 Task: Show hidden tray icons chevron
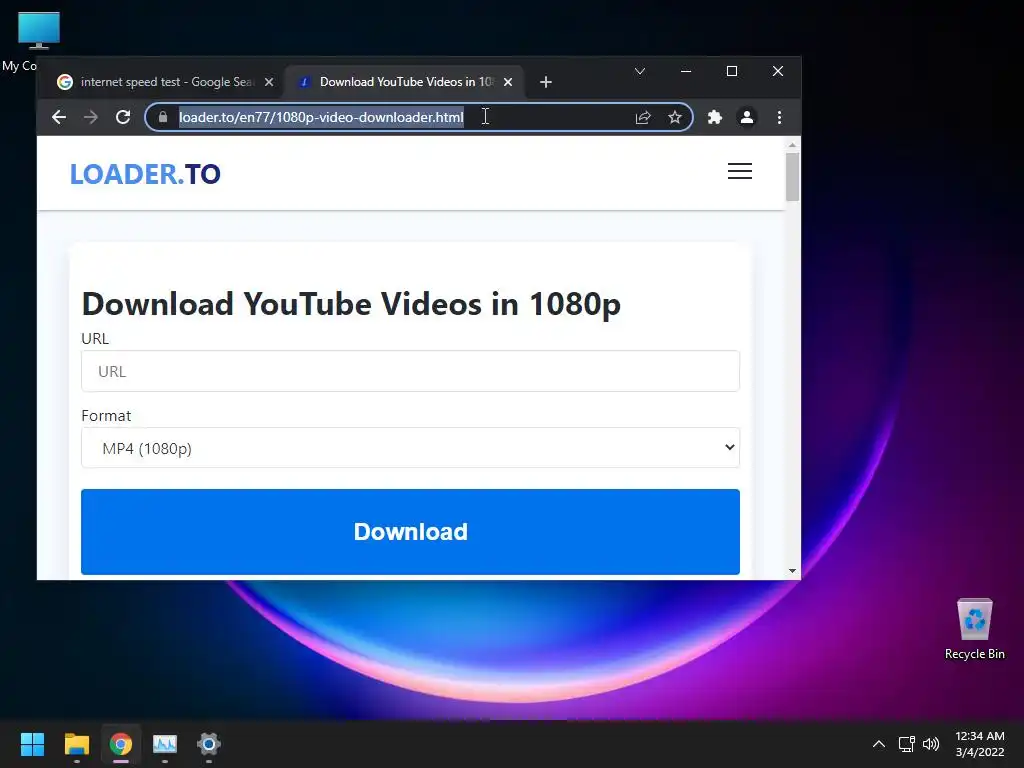(879, 744)
